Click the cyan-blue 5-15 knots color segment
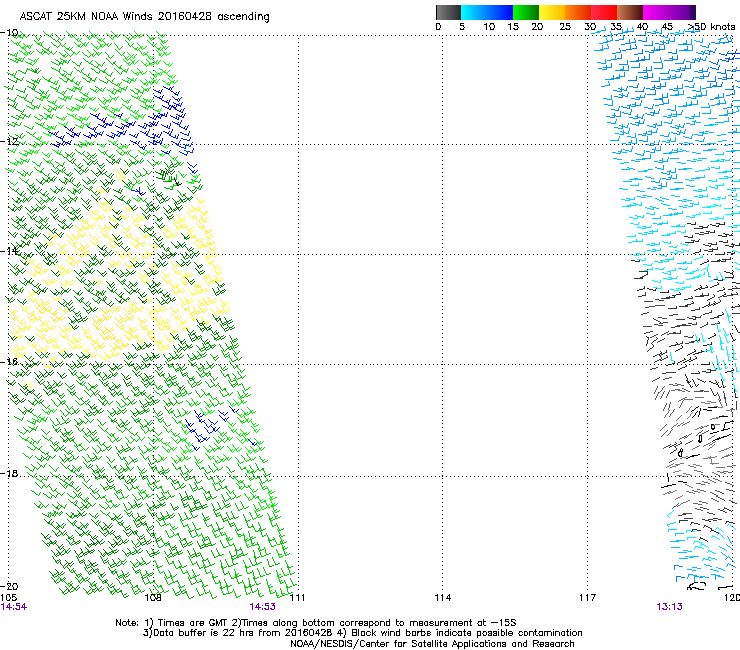Screen dimensions: 740x650 487,12
